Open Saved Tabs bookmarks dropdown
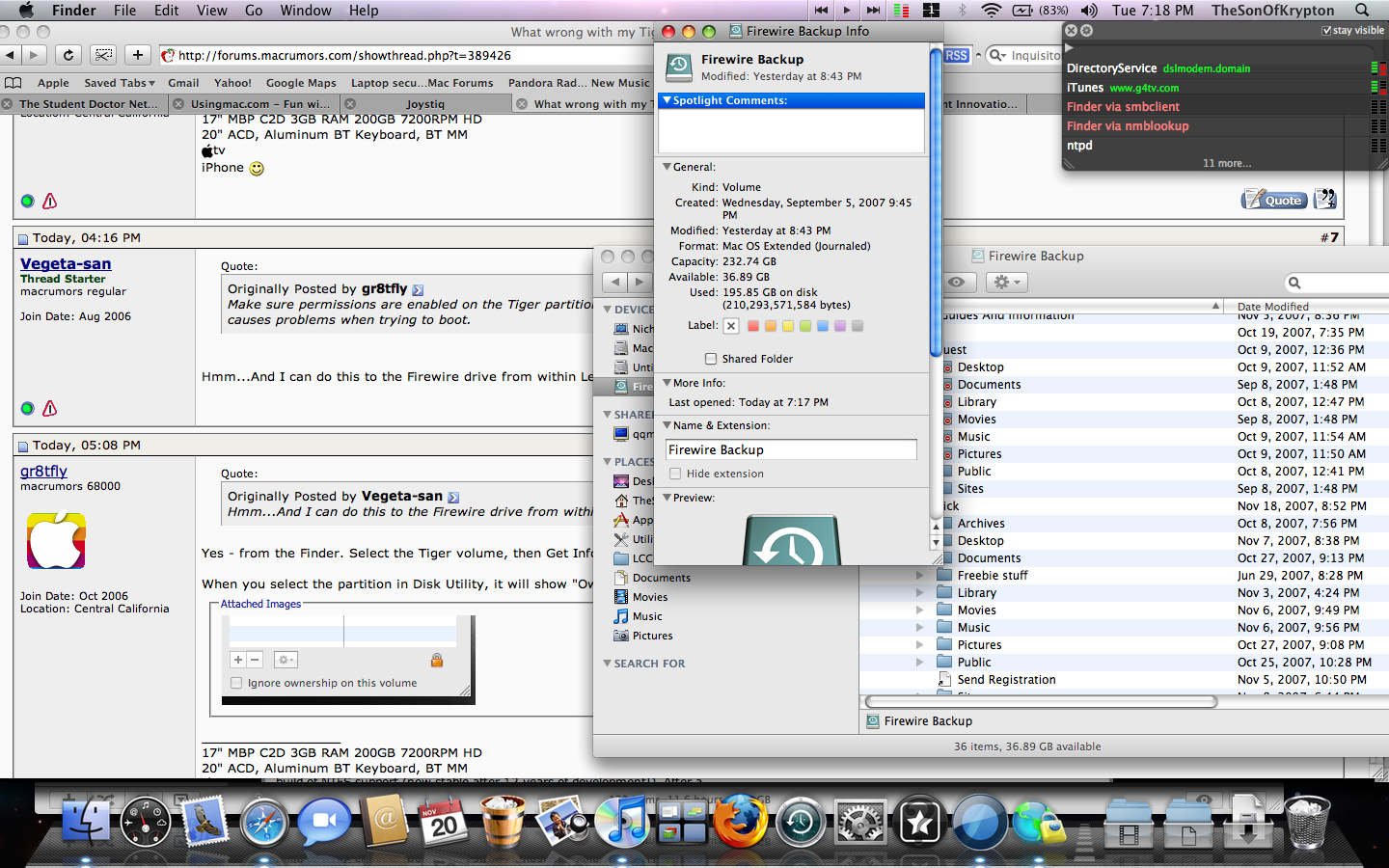This screenshot has height=868, width=1389. (x=120, y=83)
